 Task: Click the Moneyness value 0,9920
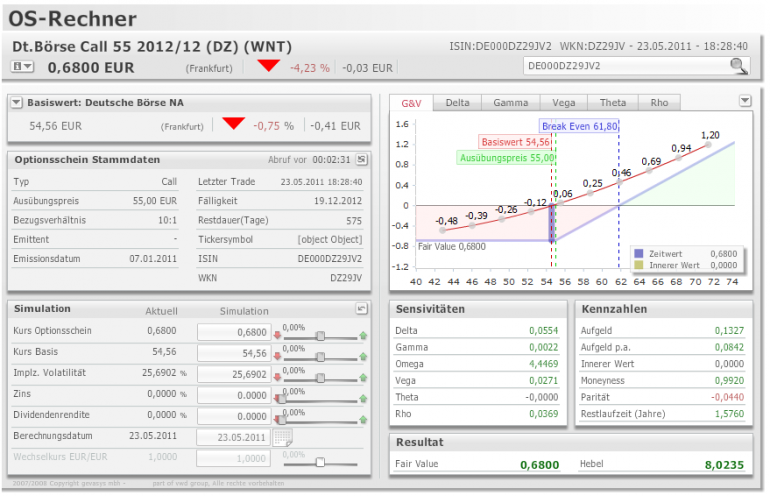729,381
